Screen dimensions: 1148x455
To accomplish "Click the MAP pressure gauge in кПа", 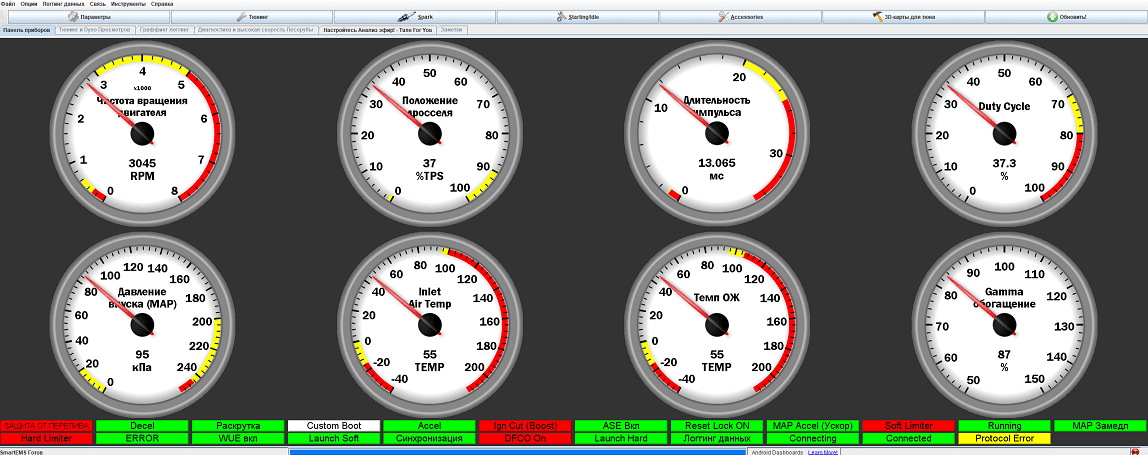I will click(143, 324).
